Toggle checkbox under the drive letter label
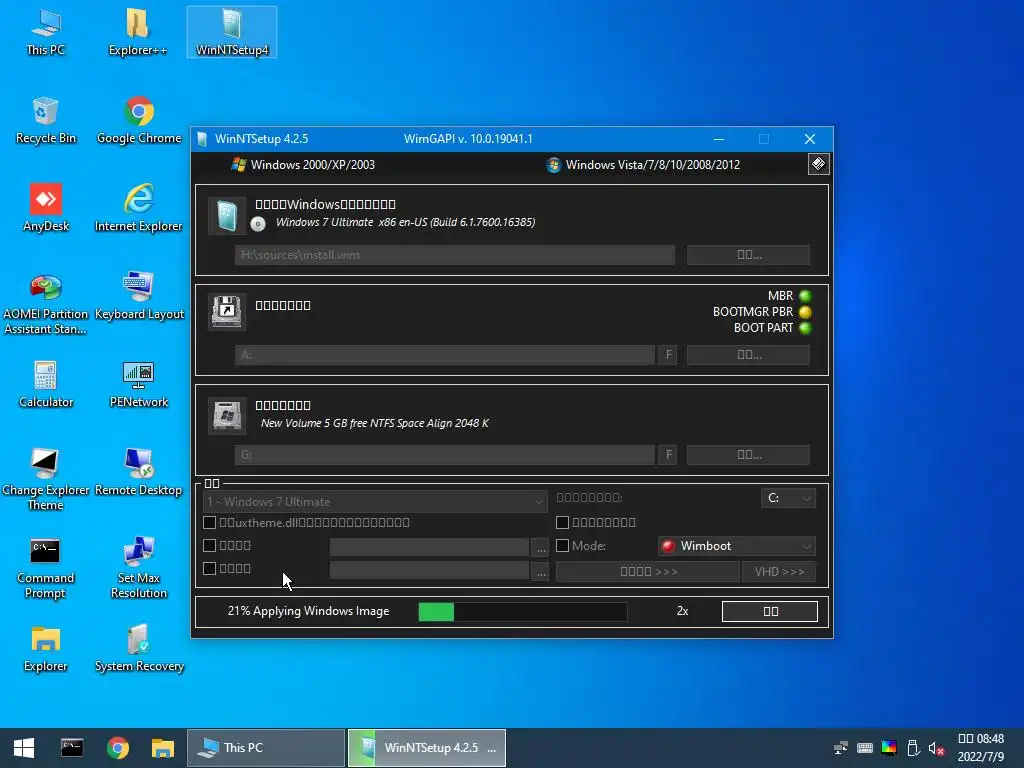1024x768 pixels. (562, 522)
